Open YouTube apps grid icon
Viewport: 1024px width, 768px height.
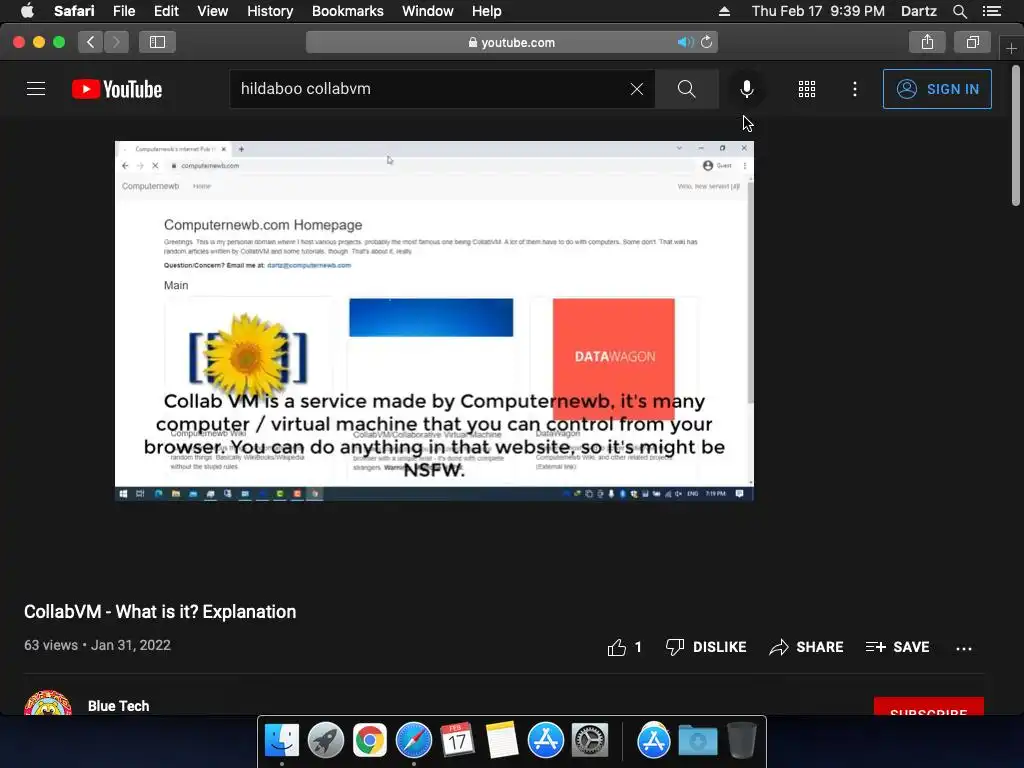[807, 89]
